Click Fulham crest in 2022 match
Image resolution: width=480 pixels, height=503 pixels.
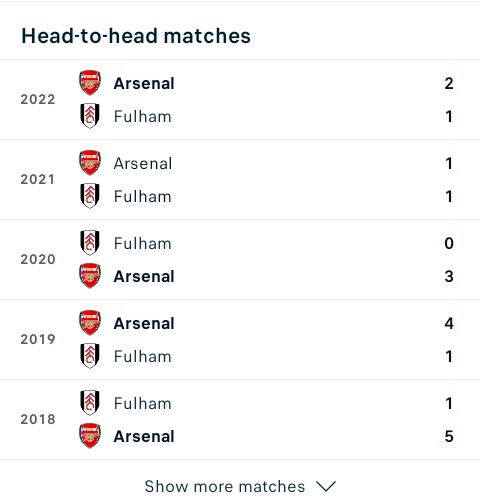click(90, 116)
